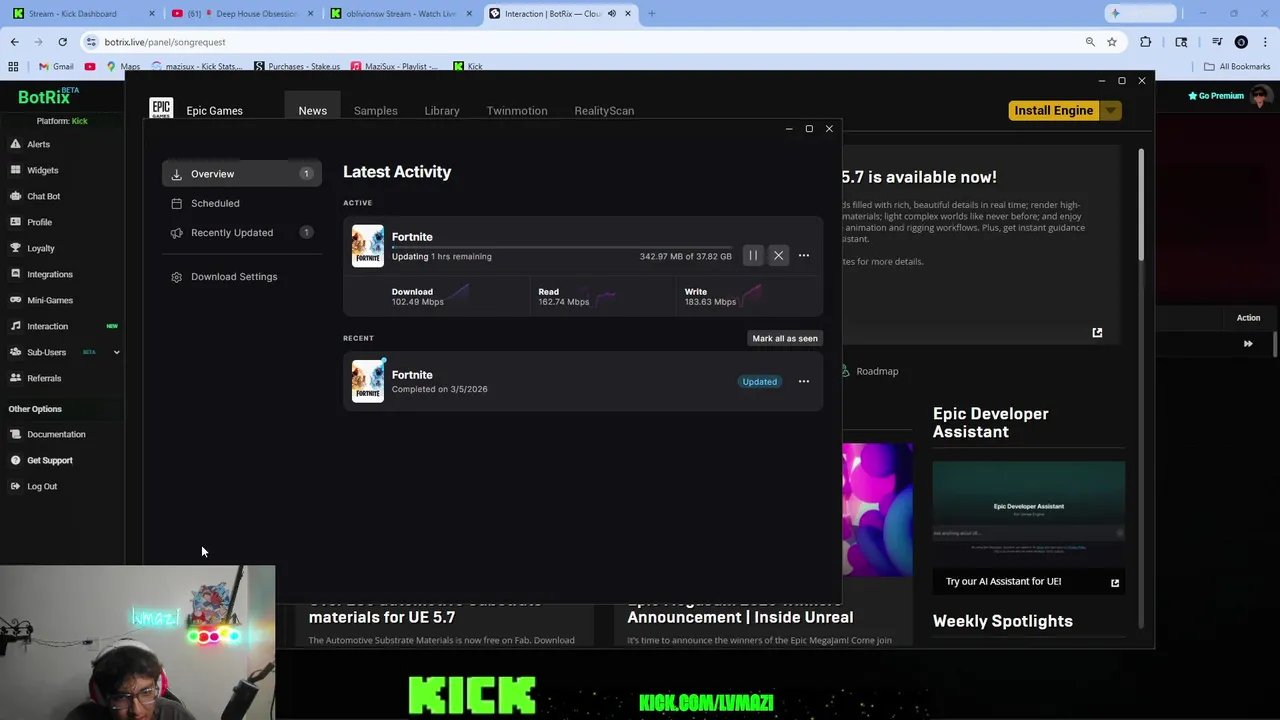Cancel the Fortnite update with X icon
This screenshot has height=720, width=1280.
[778, 256]
